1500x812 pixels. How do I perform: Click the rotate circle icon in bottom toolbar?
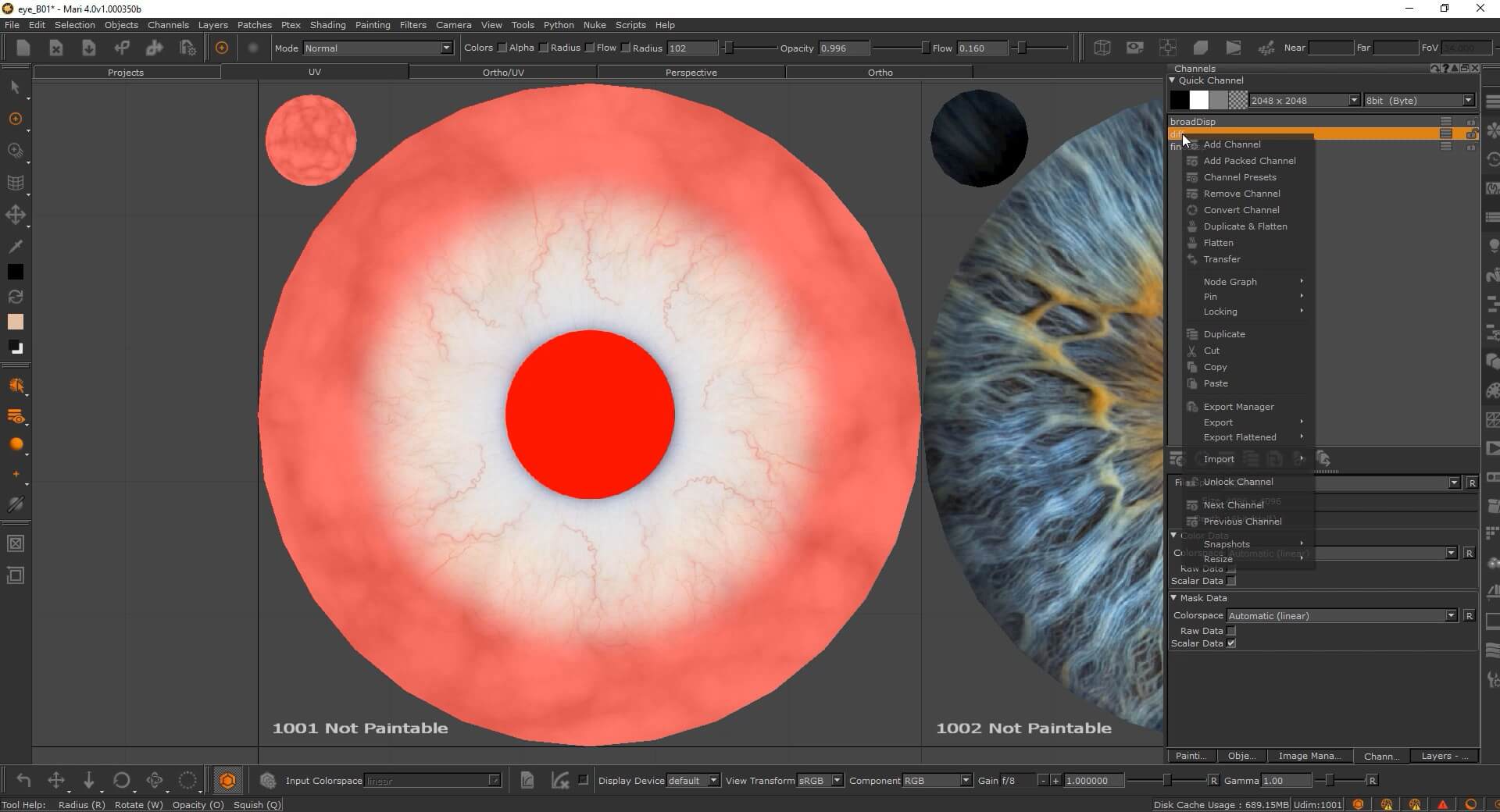coord(122,780)
